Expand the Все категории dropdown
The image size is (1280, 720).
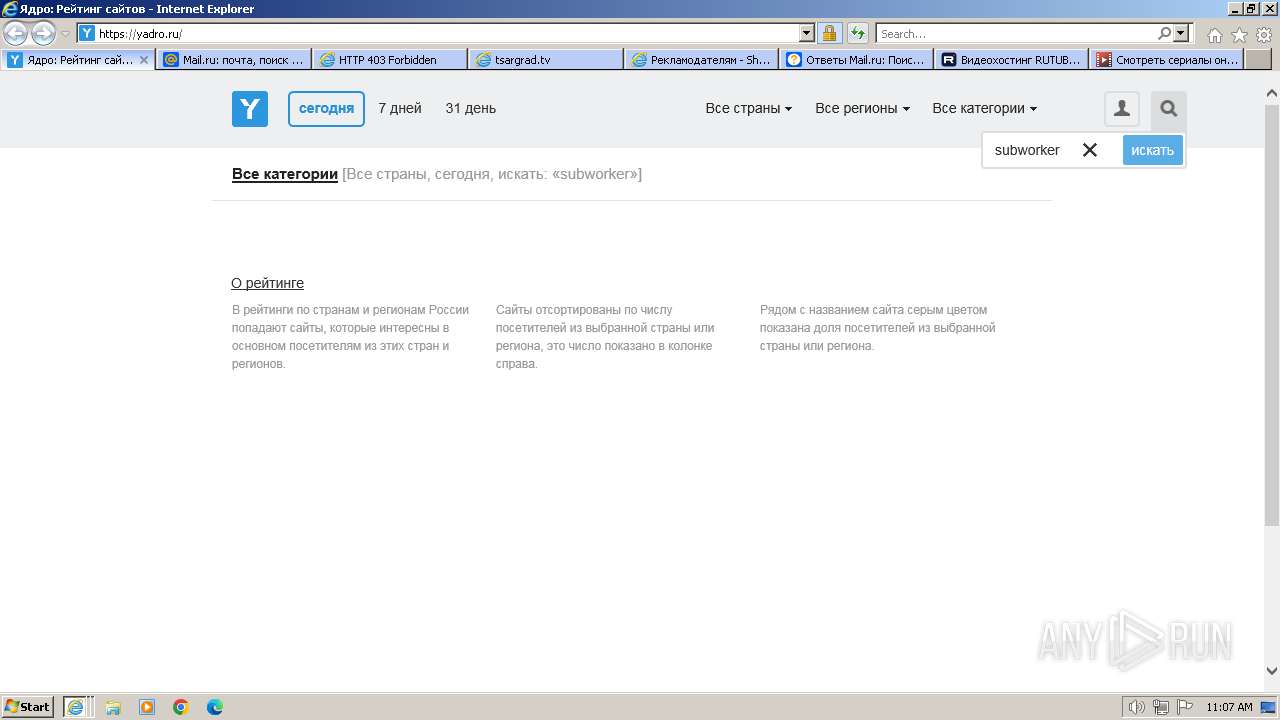pos(985,108)
